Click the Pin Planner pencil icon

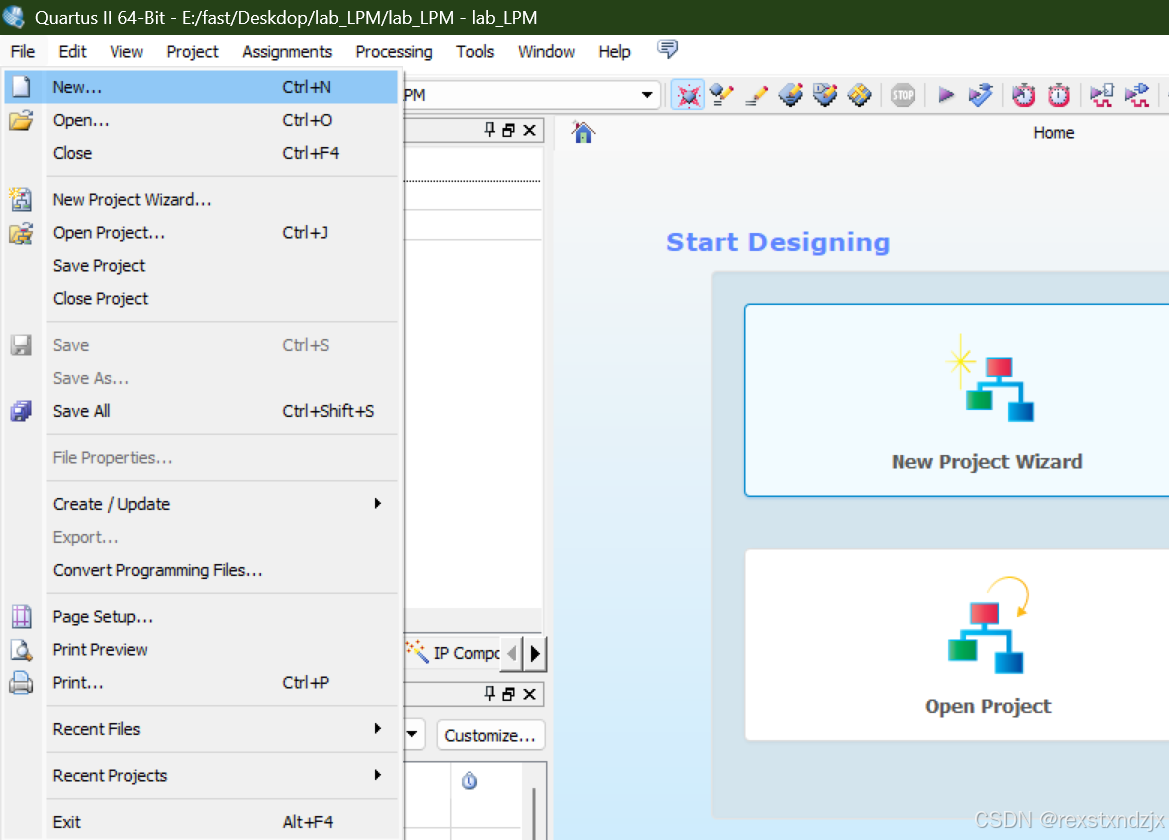coord(756,95)
